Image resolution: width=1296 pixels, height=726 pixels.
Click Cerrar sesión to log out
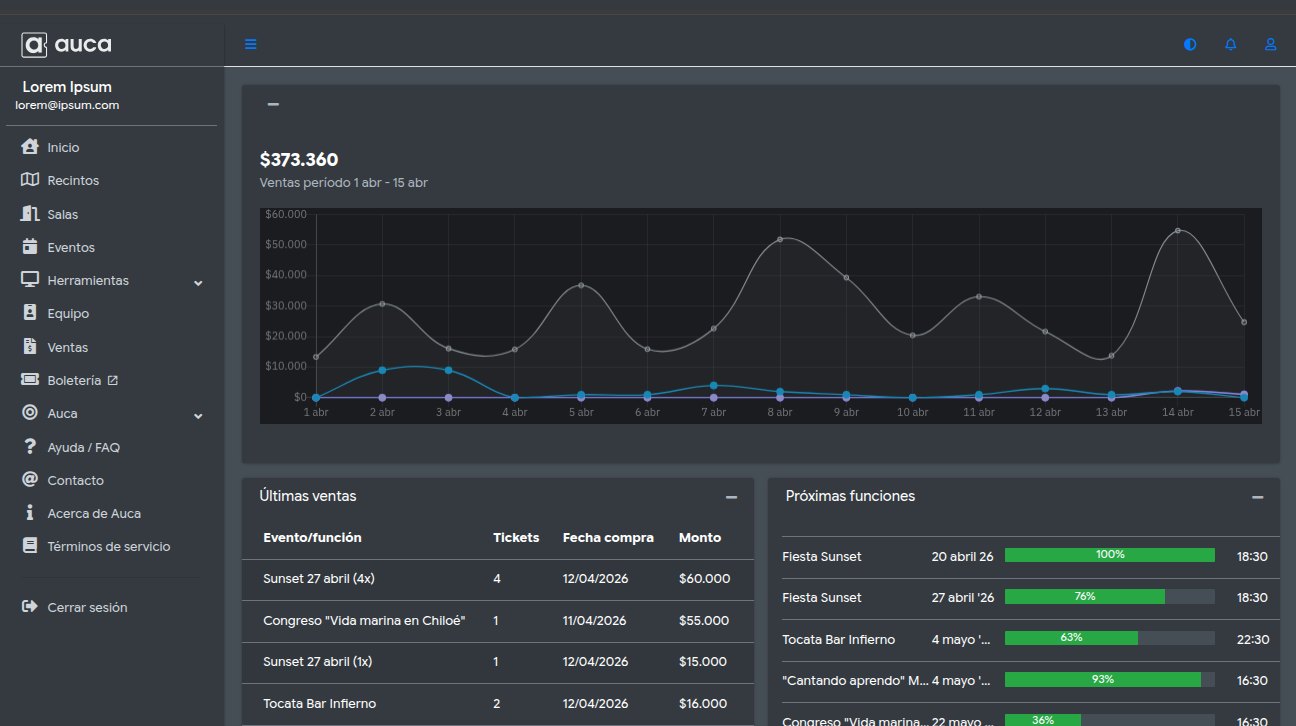point(87,607)
